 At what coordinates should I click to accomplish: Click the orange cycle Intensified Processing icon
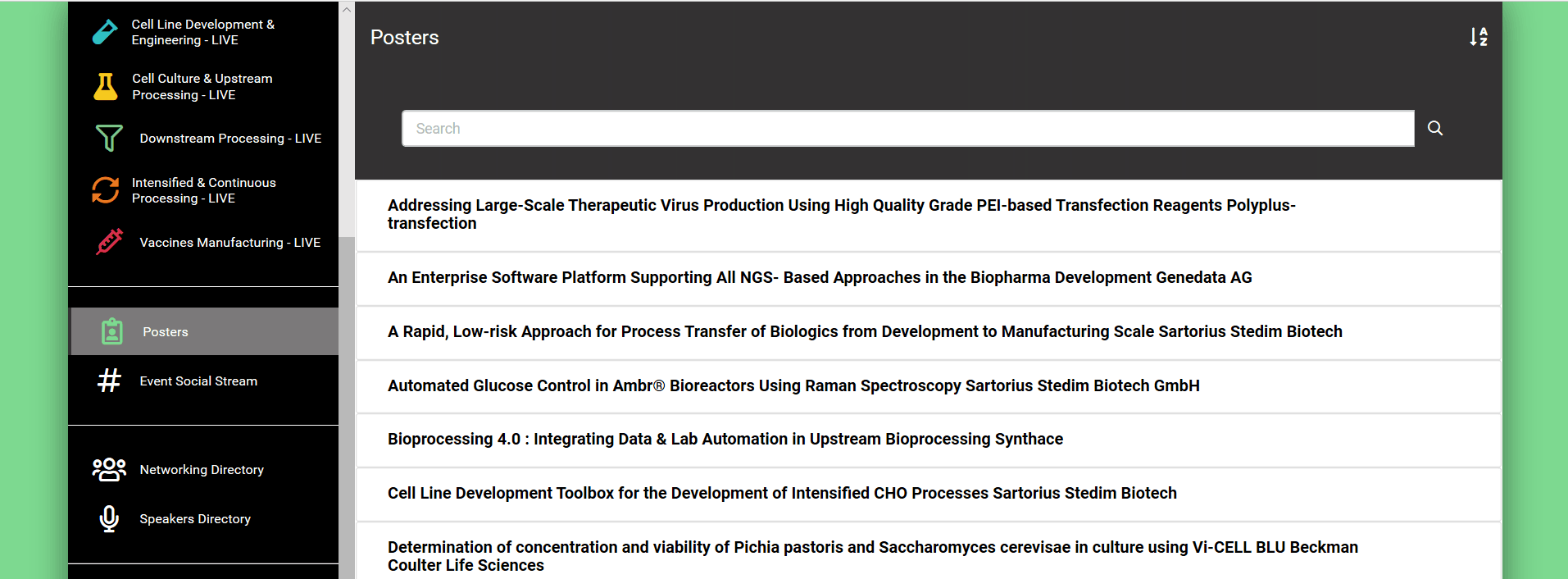click(106, 190)
